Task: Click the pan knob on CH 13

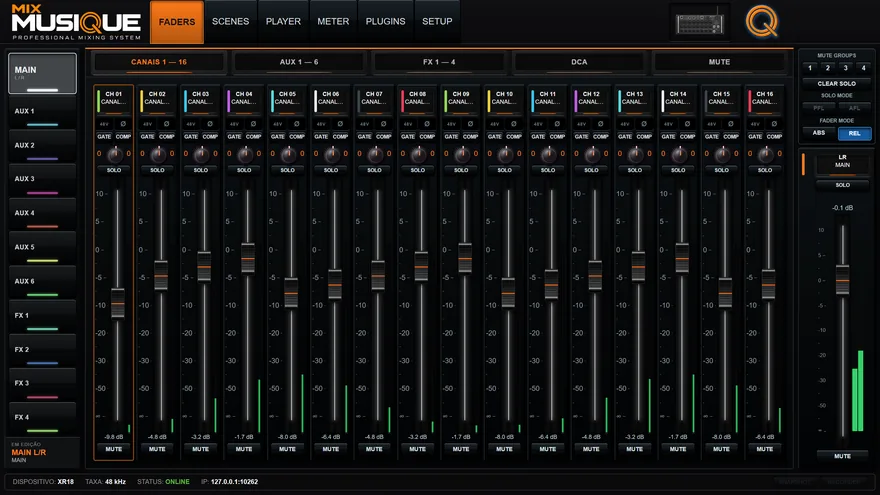Action: [635, 154]
